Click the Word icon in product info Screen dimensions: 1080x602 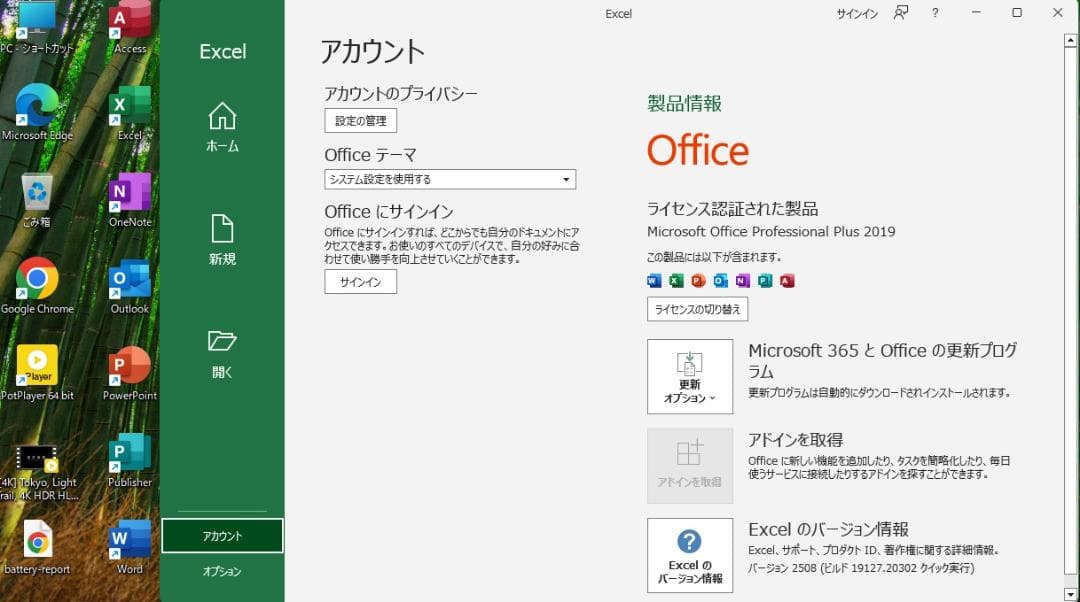coord(653,281)
